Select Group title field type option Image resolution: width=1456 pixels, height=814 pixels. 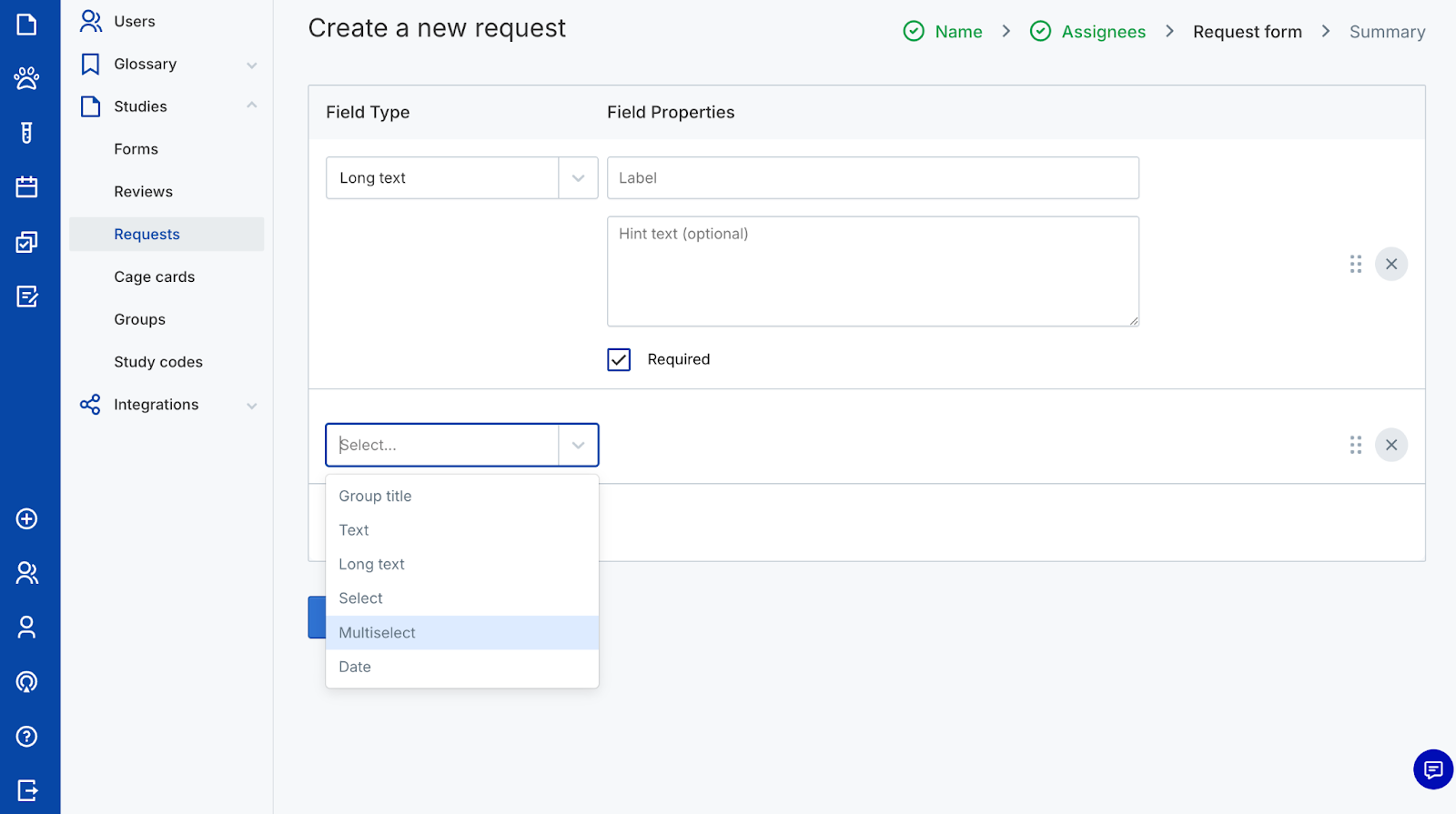[375, 496]
